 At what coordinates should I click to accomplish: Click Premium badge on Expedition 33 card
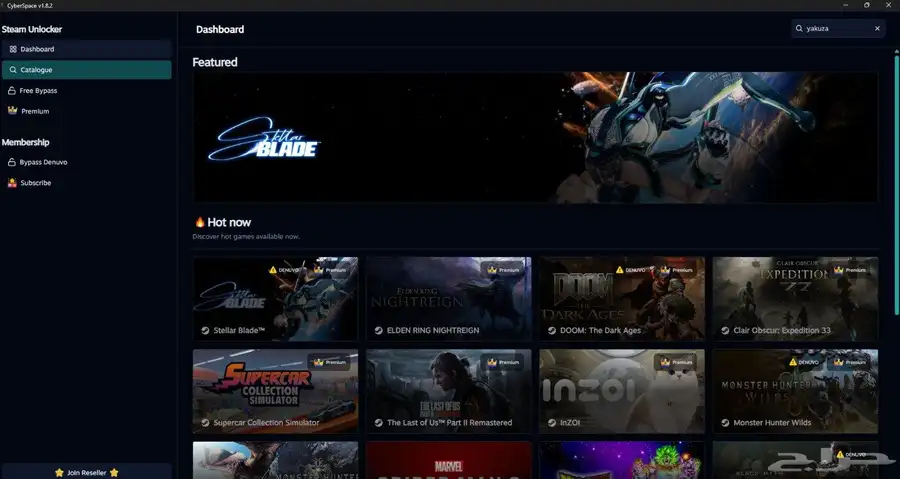(x=850, y=270)
